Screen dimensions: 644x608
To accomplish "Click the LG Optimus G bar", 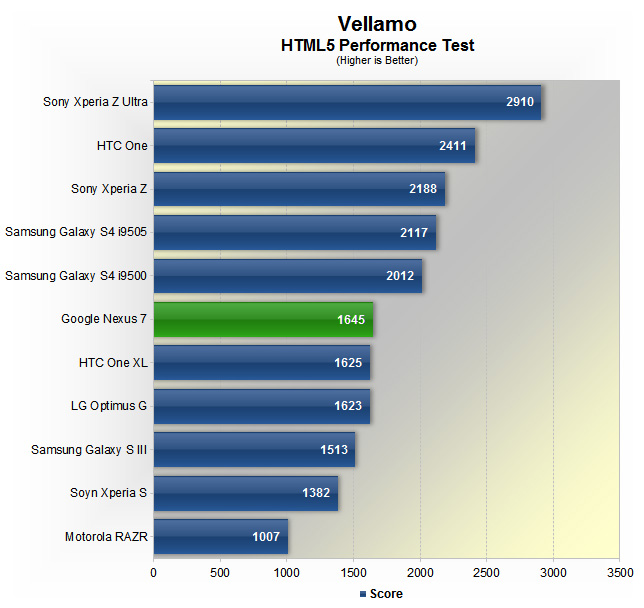I will tap(261, 406).
